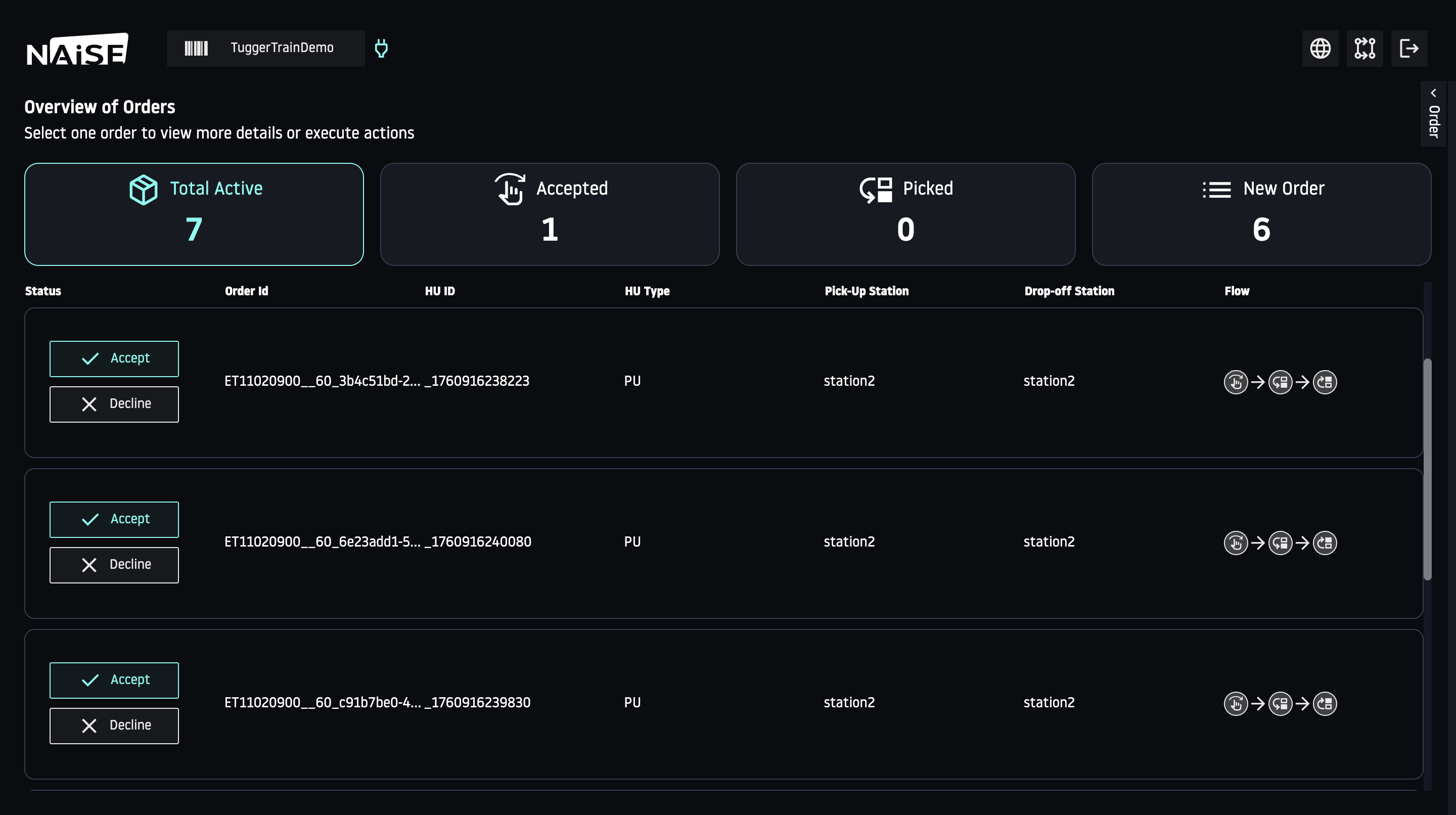This screenshot has width=1456, height=815.
Task: Select the Total Active filter card
Action: point(194,214)
